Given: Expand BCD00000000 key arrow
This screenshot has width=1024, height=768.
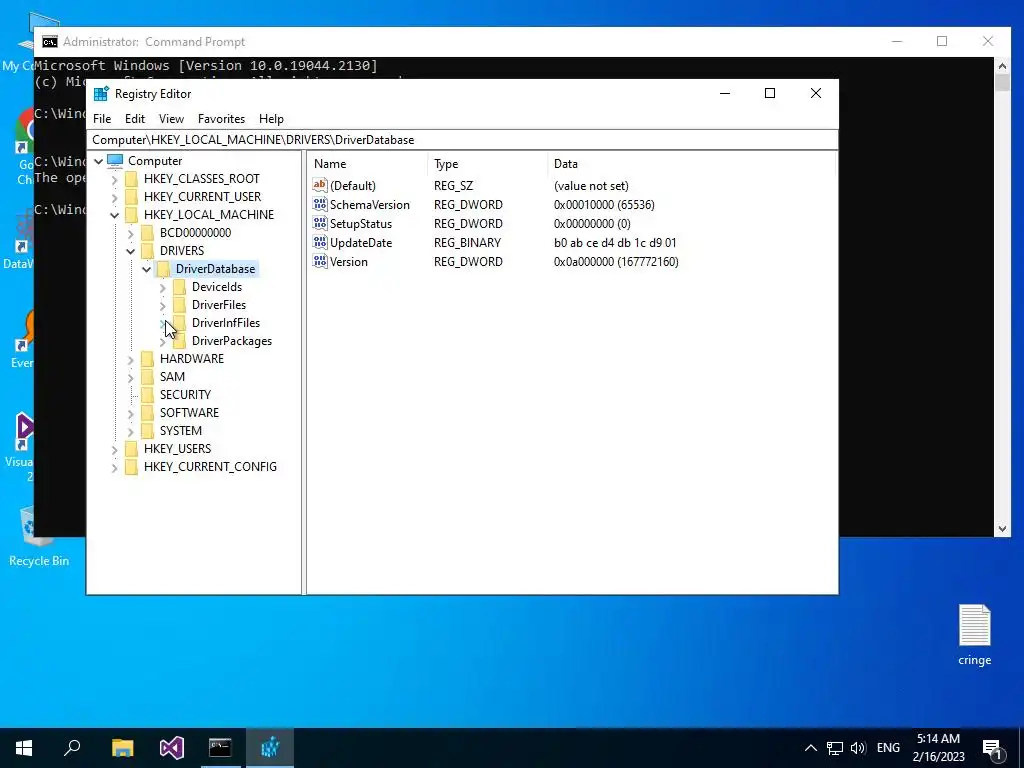Looking at the screenshot, I should (131, 233).
